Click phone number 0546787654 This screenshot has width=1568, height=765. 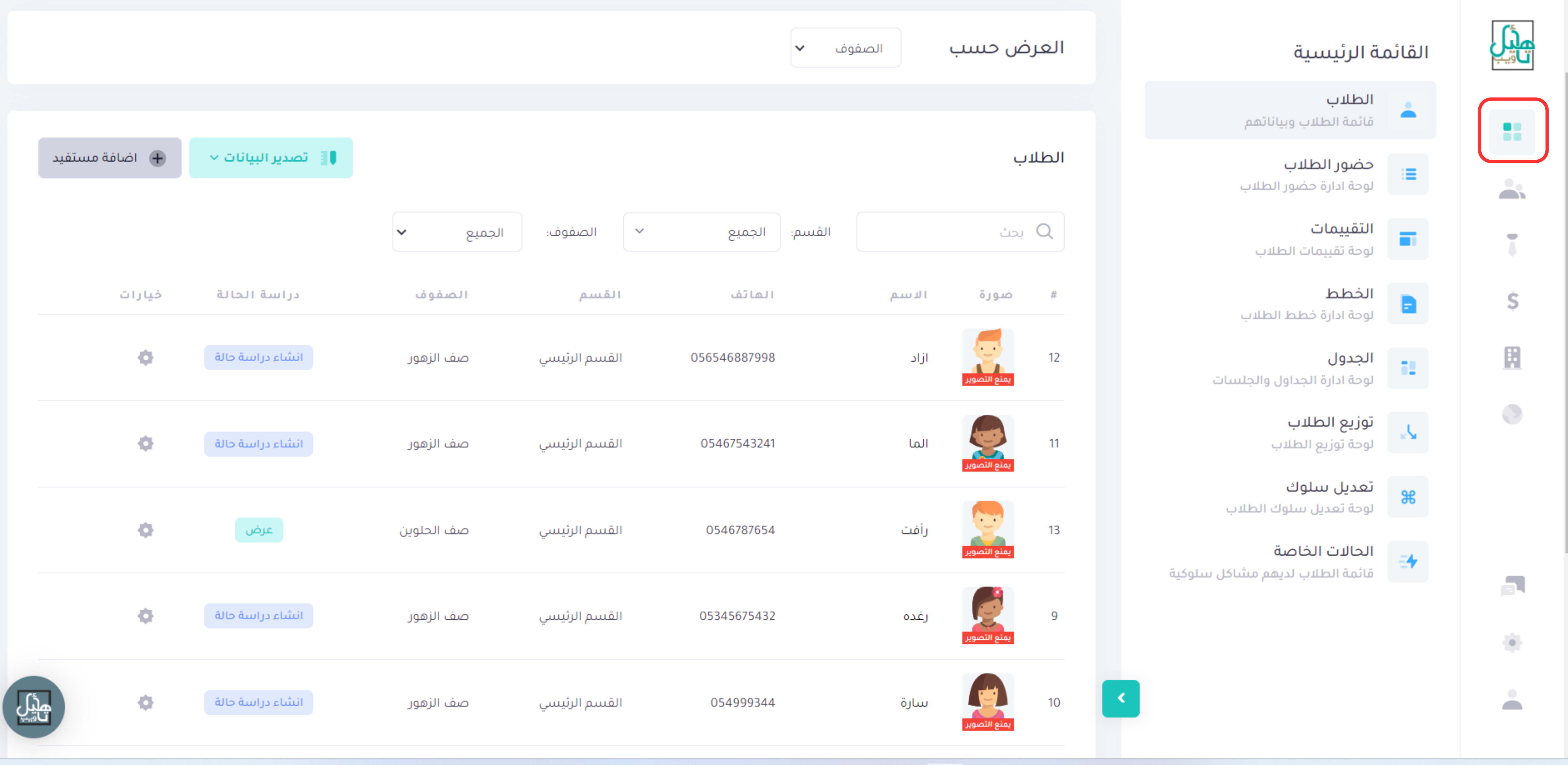point(740,530)
